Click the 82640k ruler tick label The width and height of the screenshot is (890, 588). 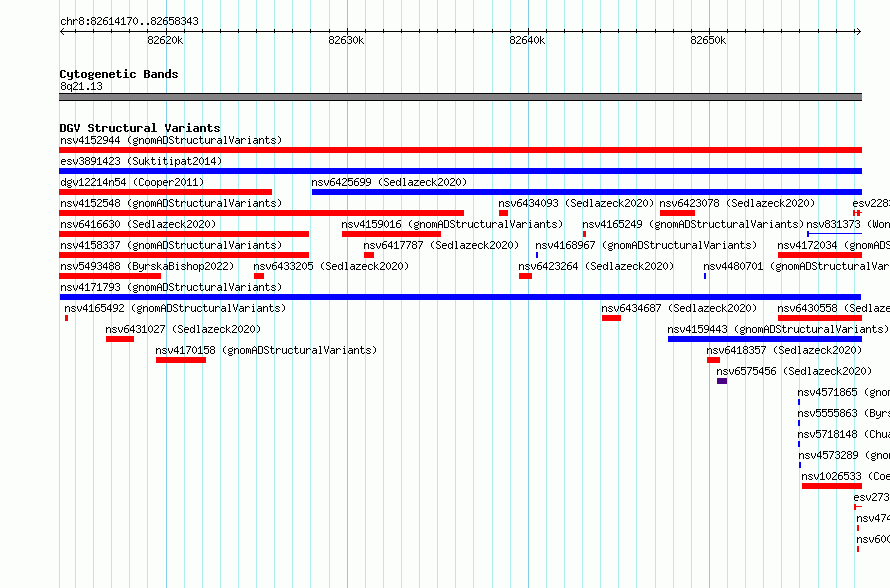[527, 40]
